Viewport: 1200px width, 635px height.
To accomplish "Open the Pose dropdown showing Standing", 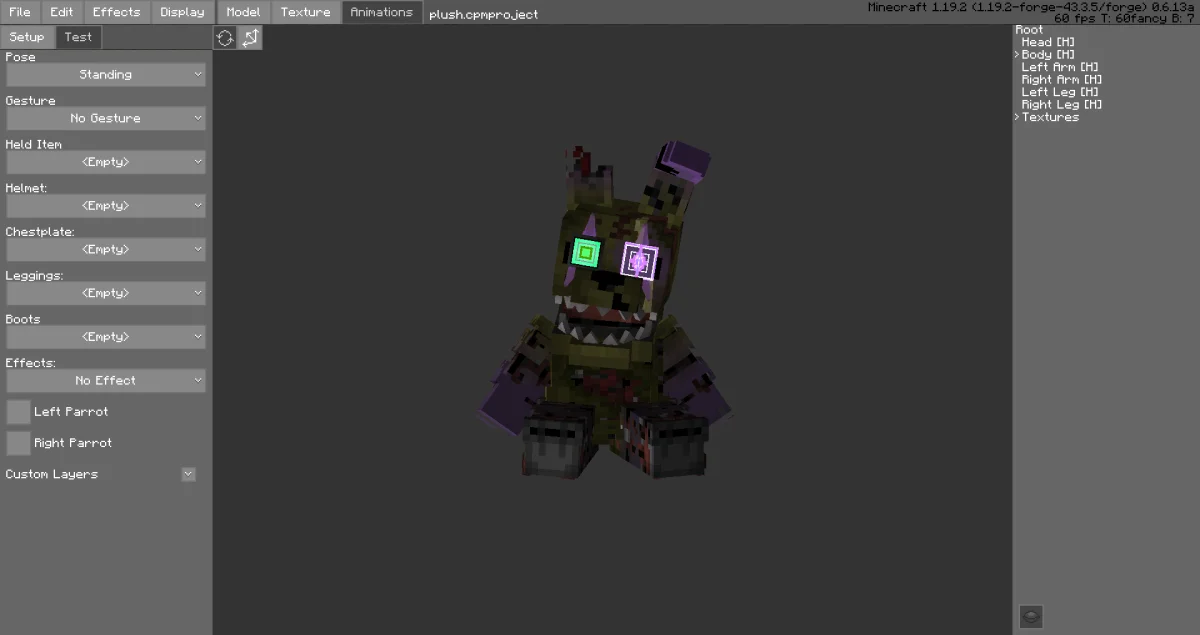I will [106, 75].
